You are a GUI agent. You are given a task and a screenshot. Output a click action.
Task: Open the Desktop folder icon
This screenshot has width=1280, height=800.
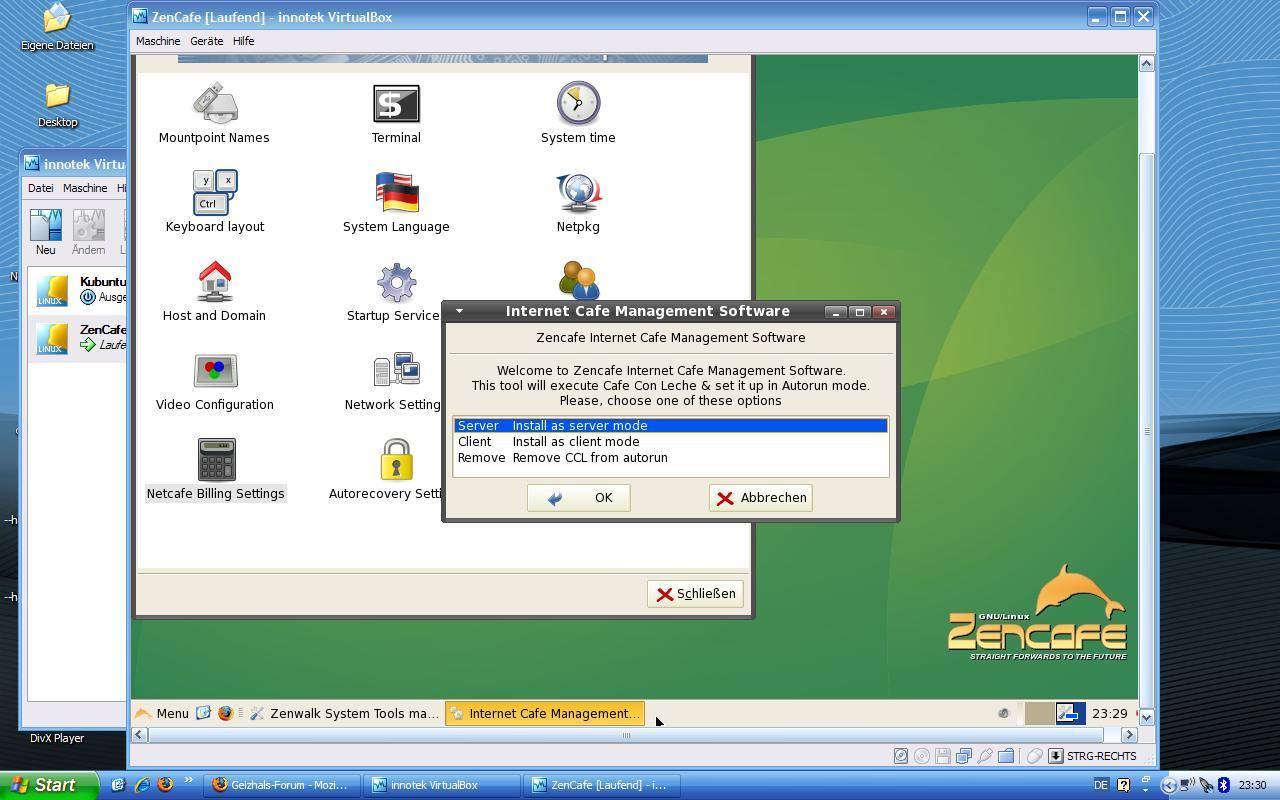[x=57, y=105]
